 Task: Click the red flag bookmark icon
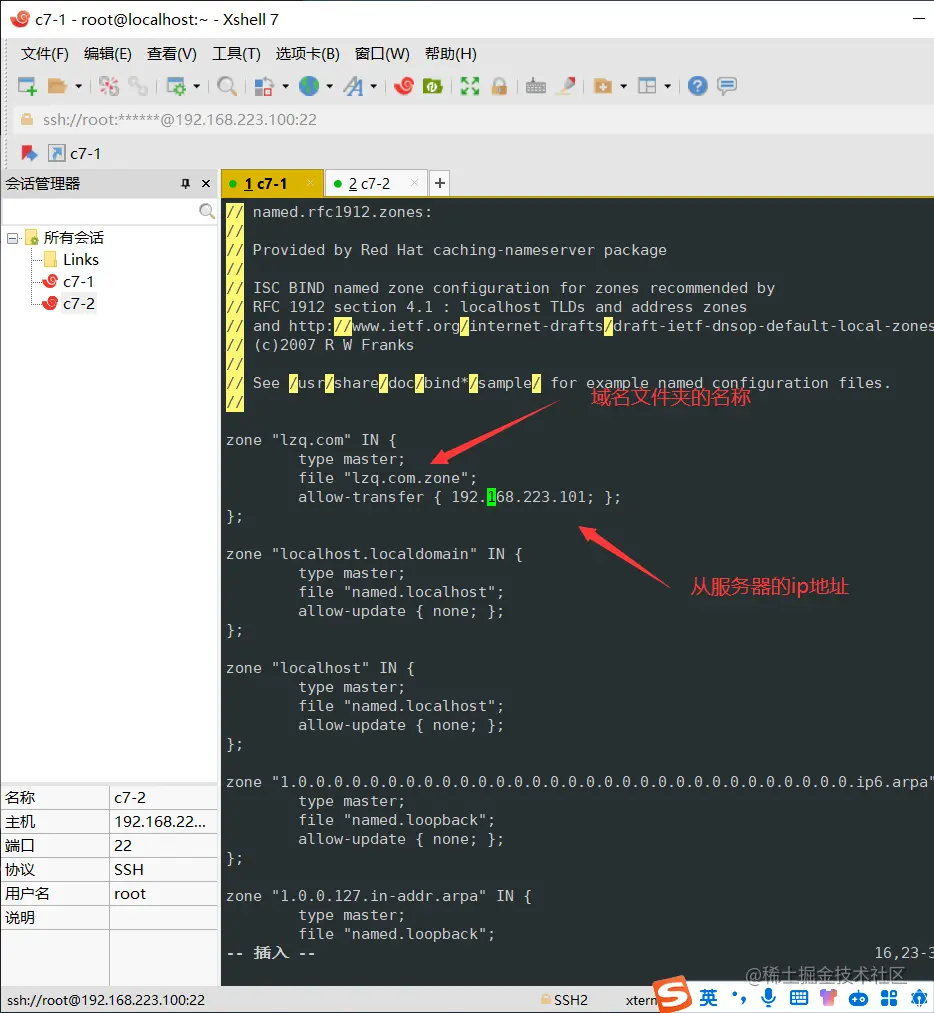(29, 153)
